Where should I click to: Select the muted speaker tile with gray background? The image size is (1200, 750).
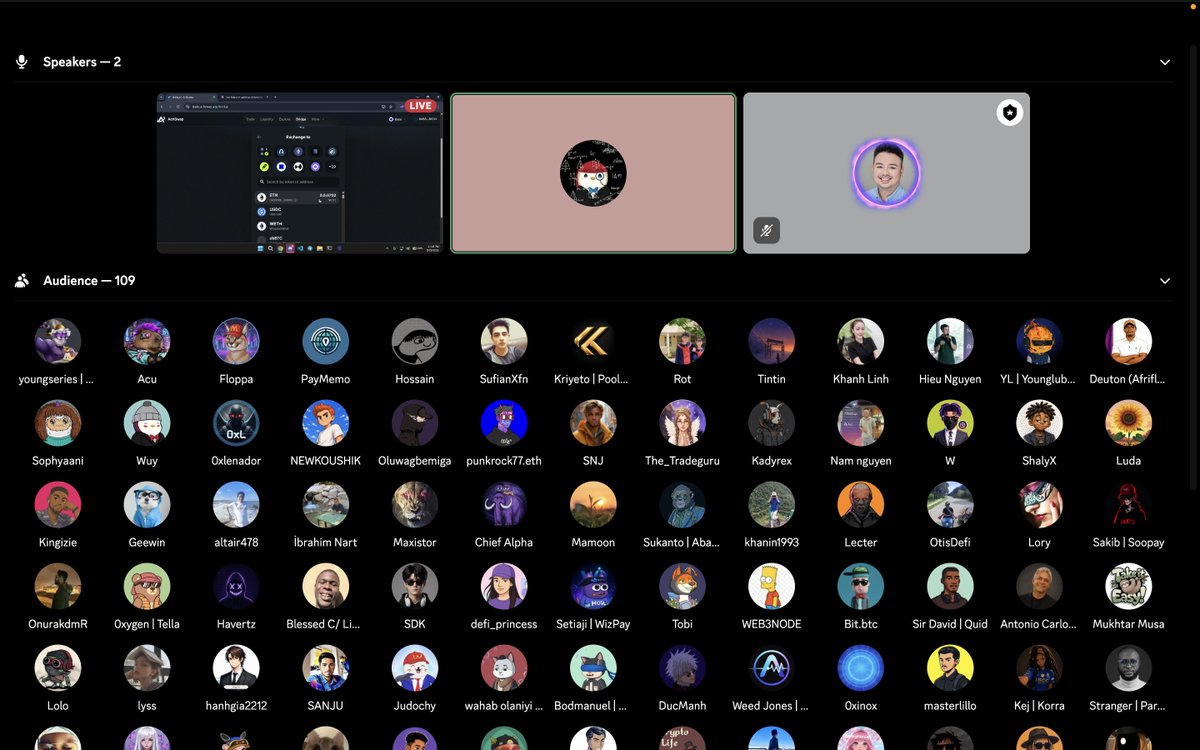click(x=886, y=173)
